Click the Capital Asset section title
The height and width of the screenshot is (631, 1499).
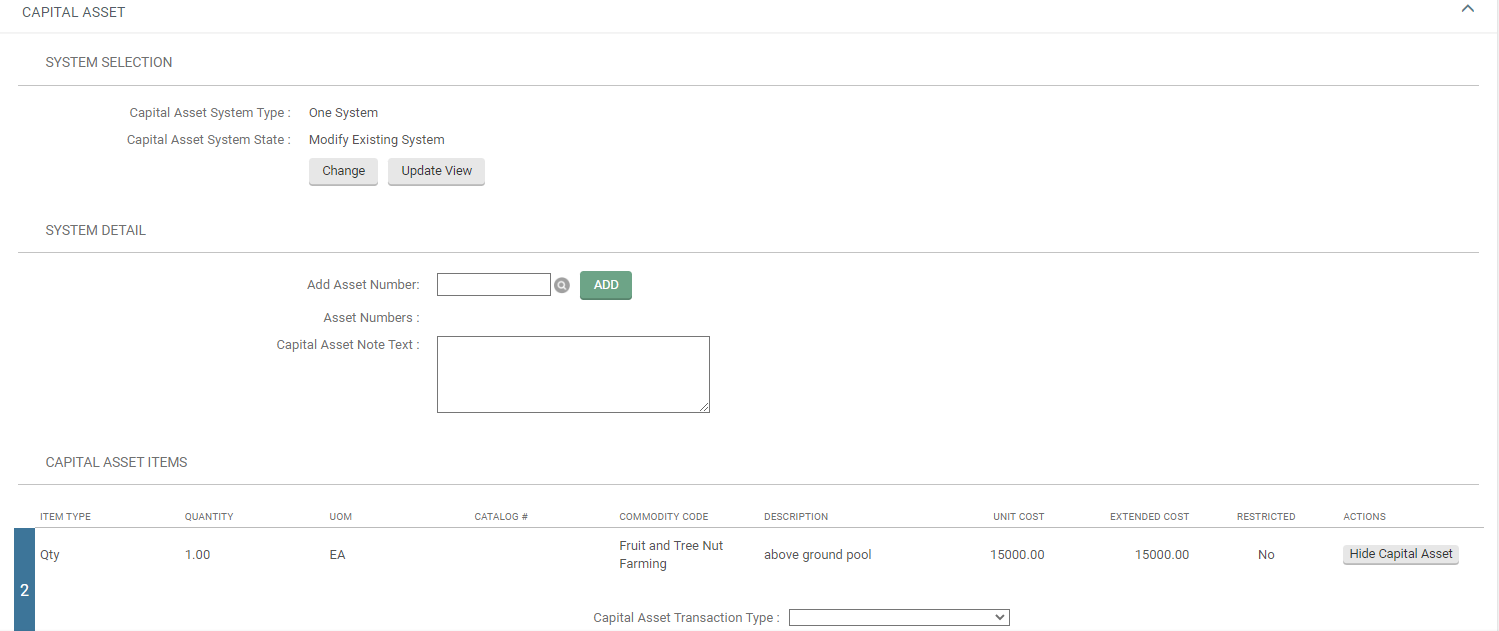74,12
